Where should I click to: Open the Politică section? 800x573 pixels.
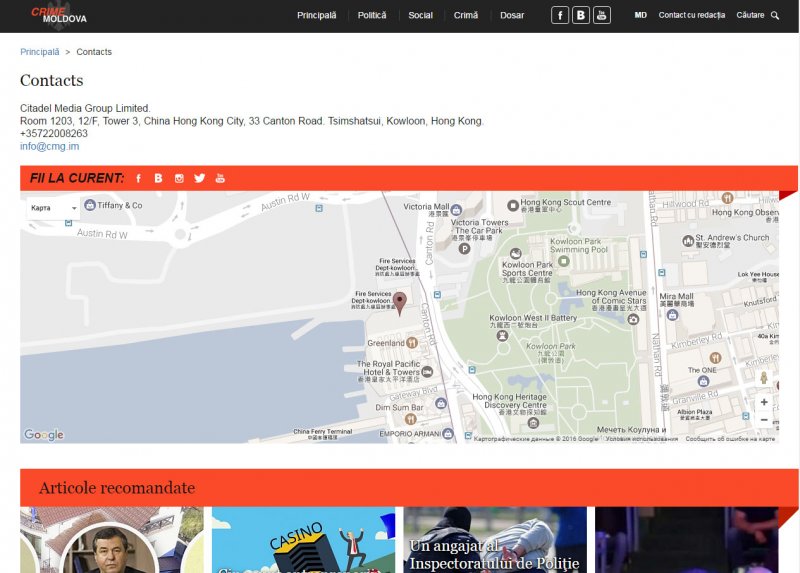pyautogui.click(x=372, y=15)
